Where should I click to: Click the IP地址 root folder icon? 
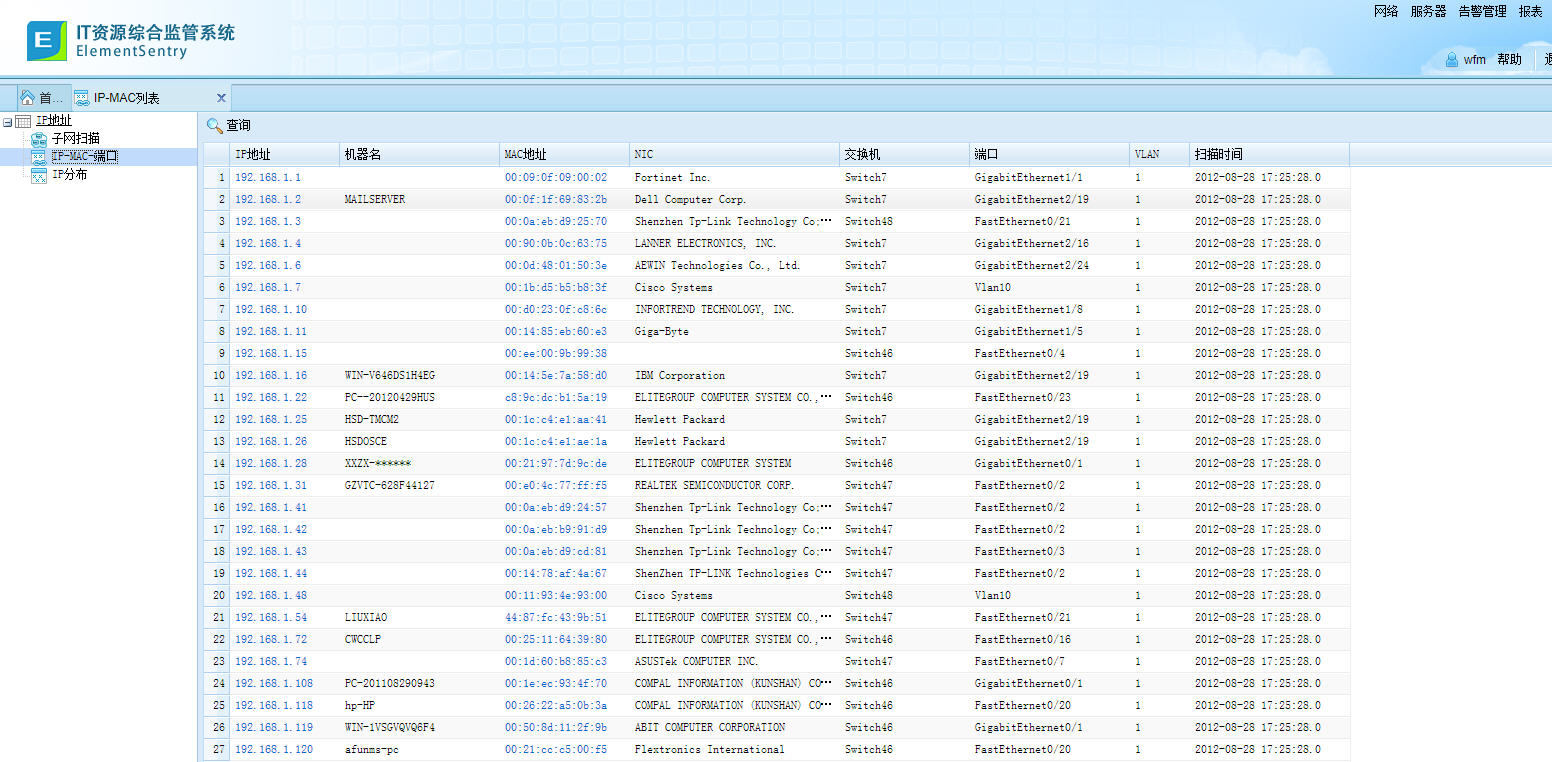(x=23, y=121)
